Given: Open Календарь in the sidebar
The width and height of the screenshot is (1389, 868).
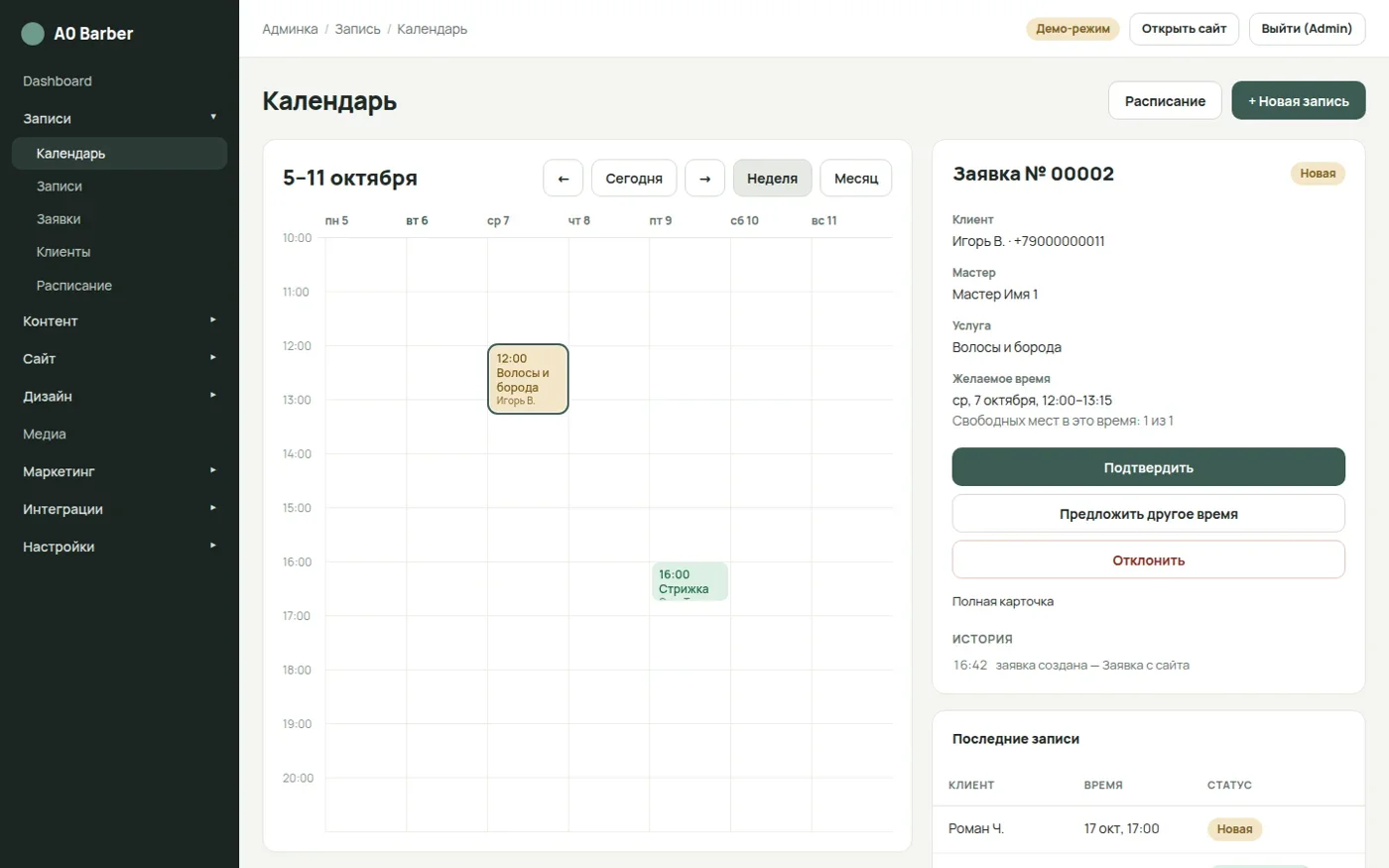Looking at the screenshot, I should pyautogui.click(x=119, y=154).
